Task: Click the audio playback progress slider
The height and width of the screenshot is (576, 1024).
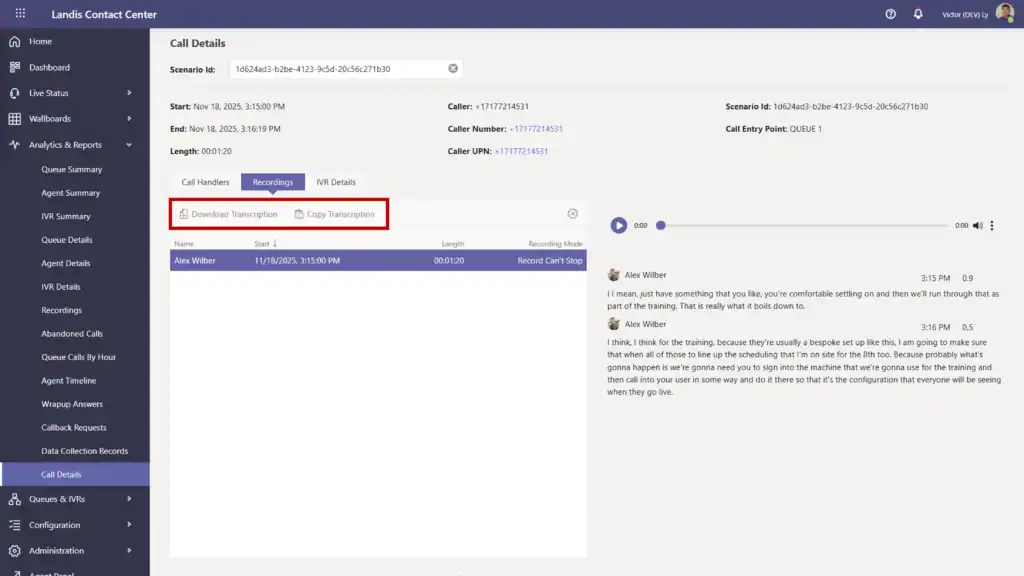Action: (x=800, y=226)
